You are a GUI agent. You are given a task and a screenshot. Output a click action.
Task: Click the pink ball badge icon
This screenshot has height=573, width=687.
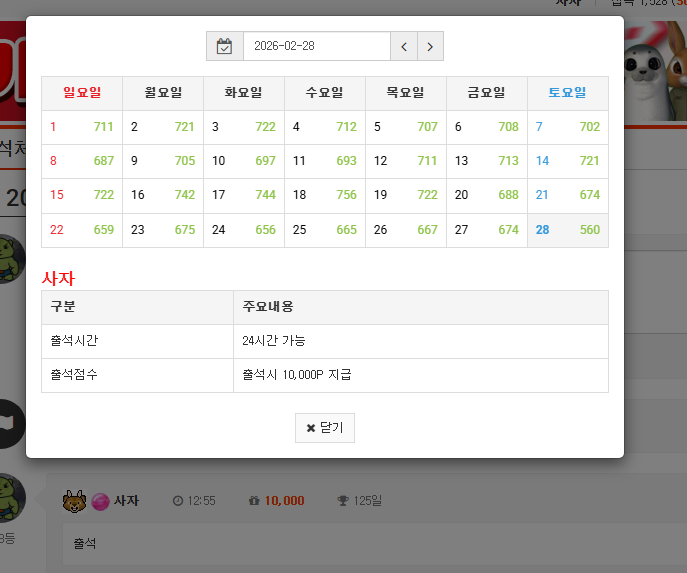(100, 501)
